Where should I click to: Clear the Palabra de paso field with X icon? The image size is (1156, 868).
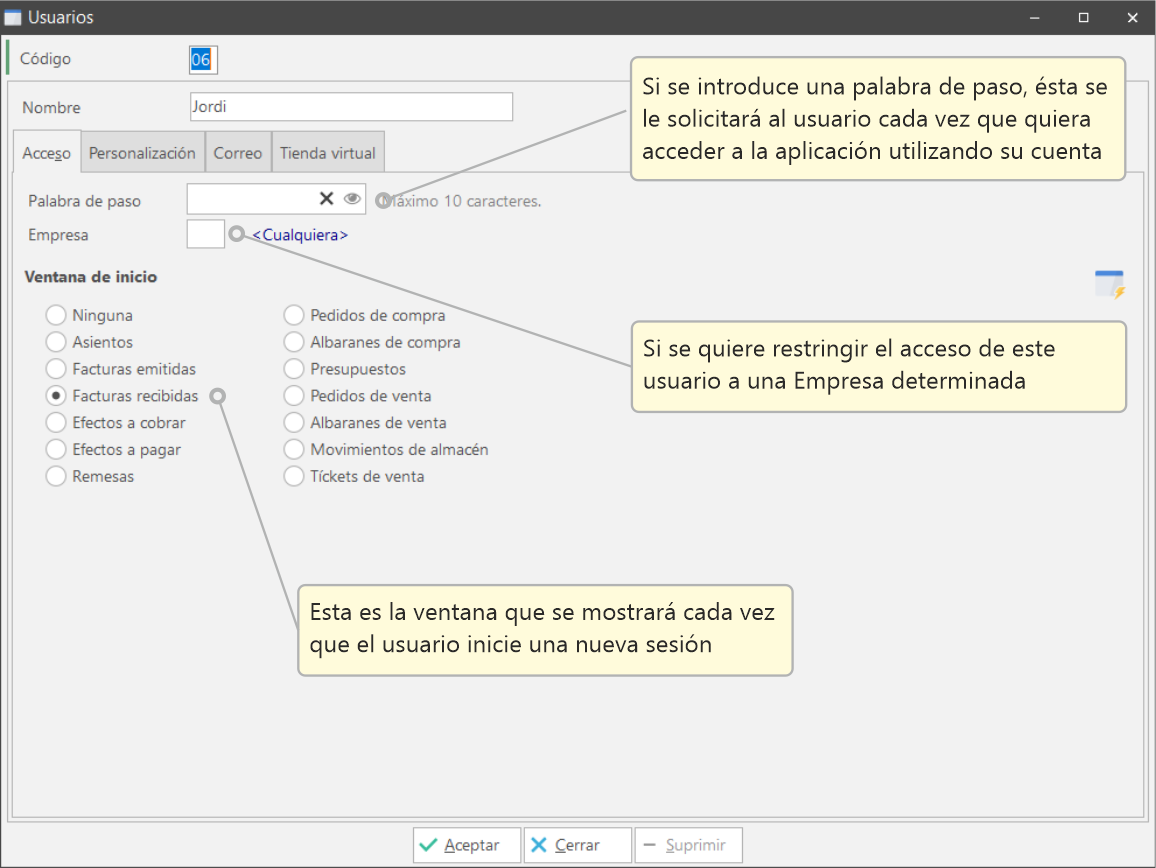(326, 199)
